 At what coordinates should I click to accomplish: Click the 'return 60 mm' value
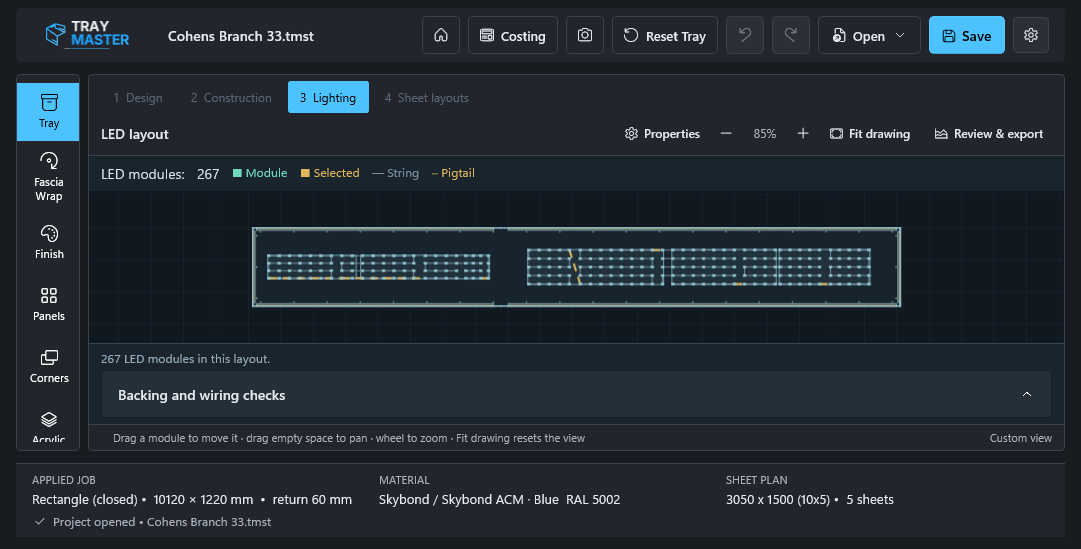312,499
